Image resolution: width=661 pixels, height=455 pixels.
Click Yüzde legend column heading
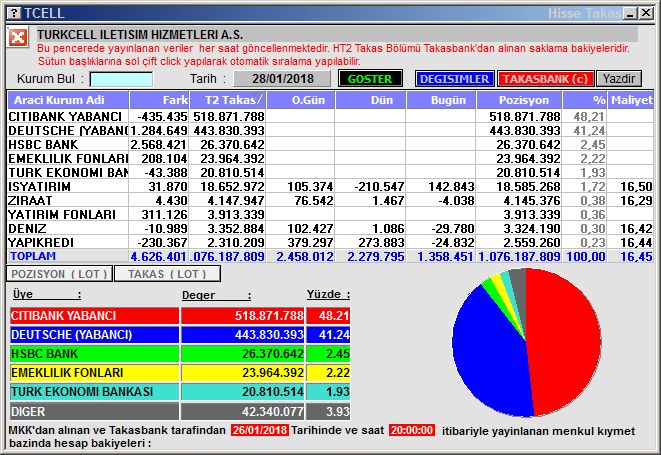point(328,294)
